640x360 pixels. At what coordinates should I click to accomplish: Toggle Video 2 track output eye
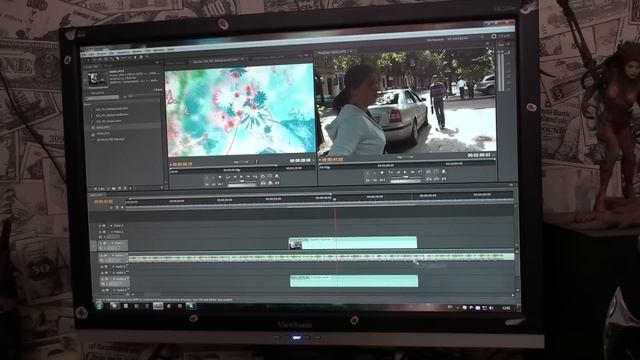coord(100,231)
